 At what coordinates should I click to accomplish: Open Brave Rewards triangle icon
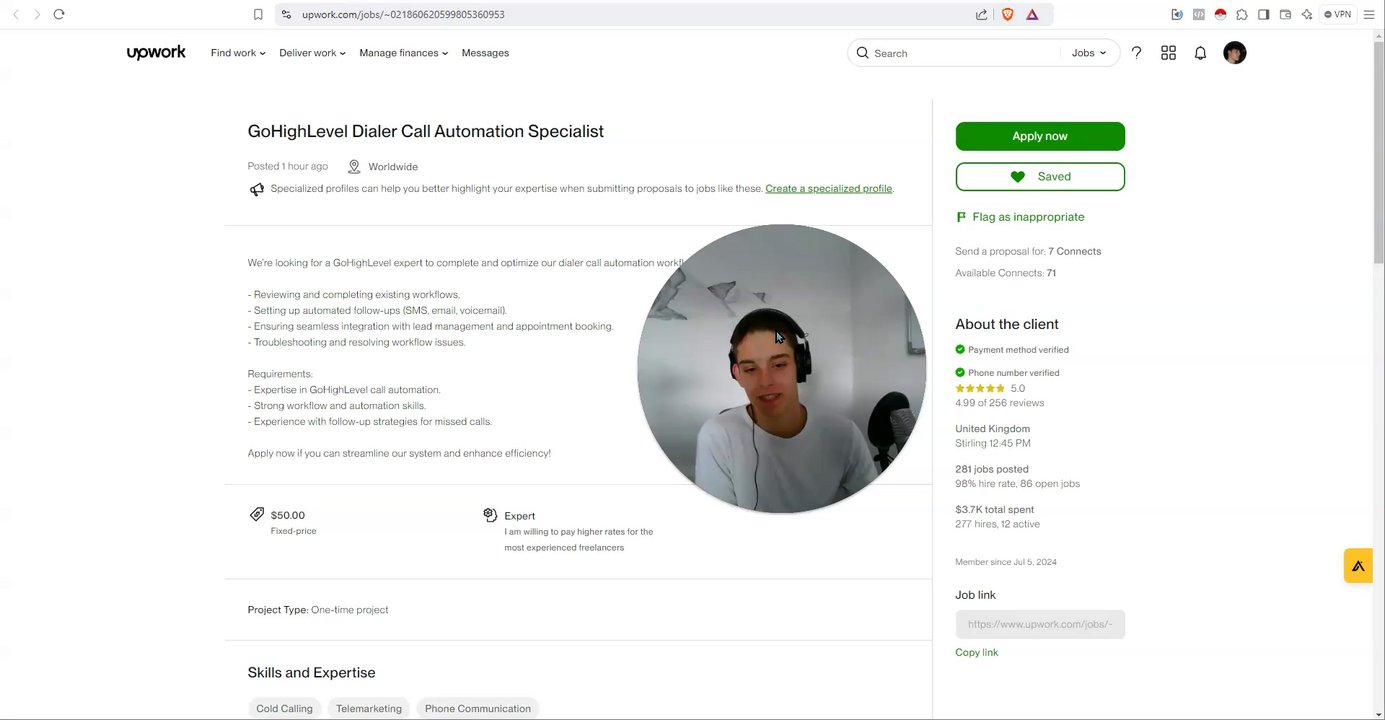pos(1032,14)
